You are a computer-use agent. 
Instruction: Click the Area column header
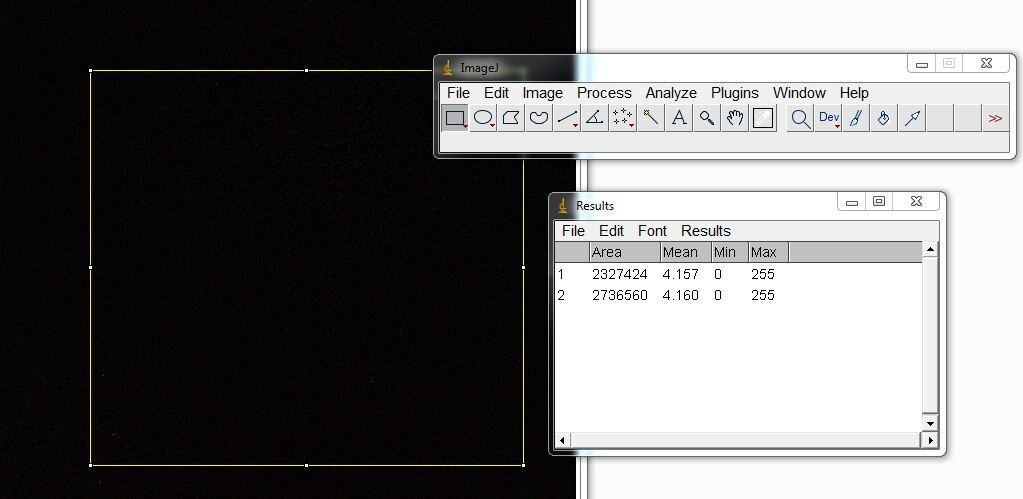click(x=624, y=252)
